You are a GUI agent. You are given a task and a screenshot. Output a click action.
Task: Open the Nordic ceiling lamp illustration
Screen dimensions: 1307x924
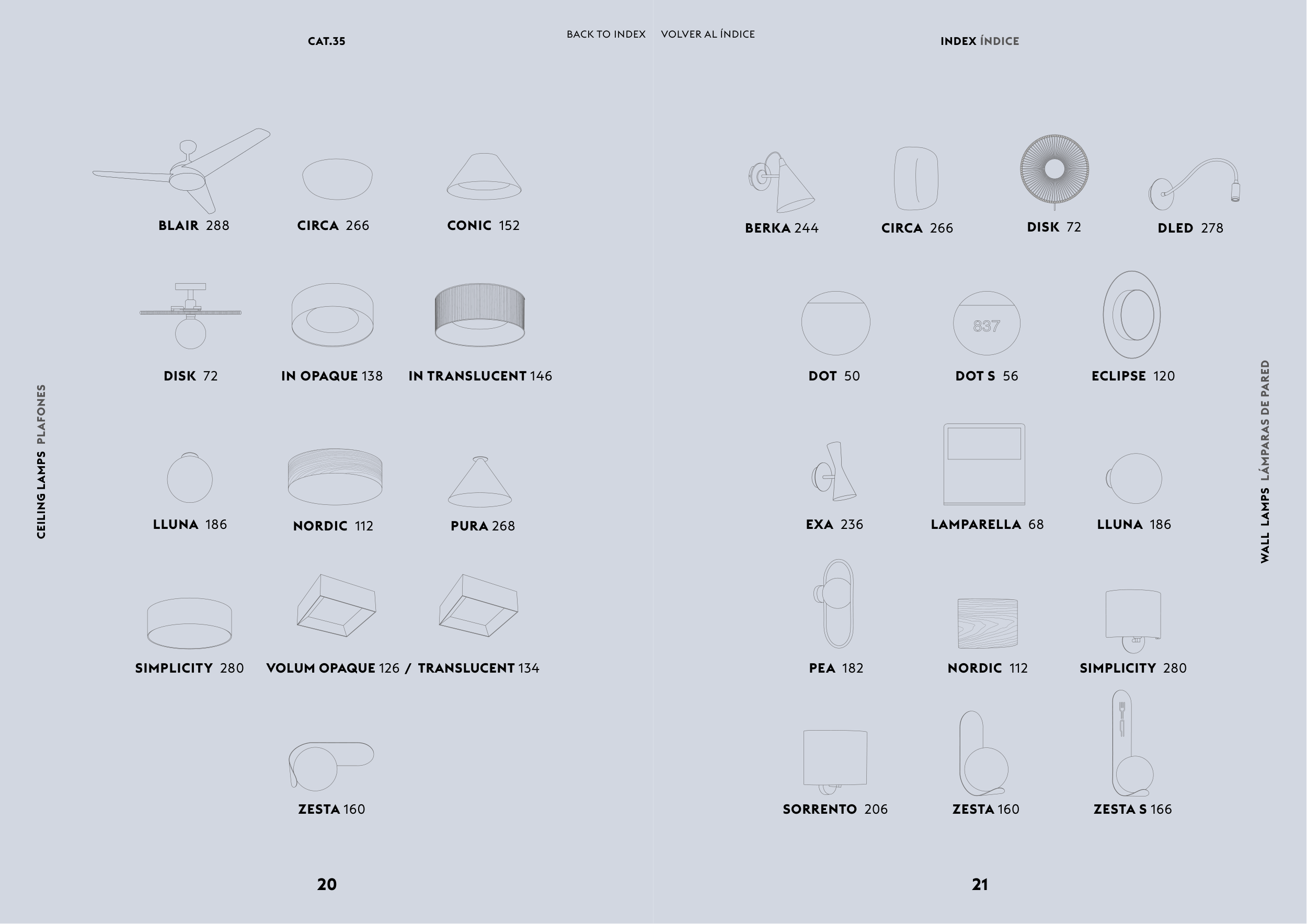click(335, 477)
